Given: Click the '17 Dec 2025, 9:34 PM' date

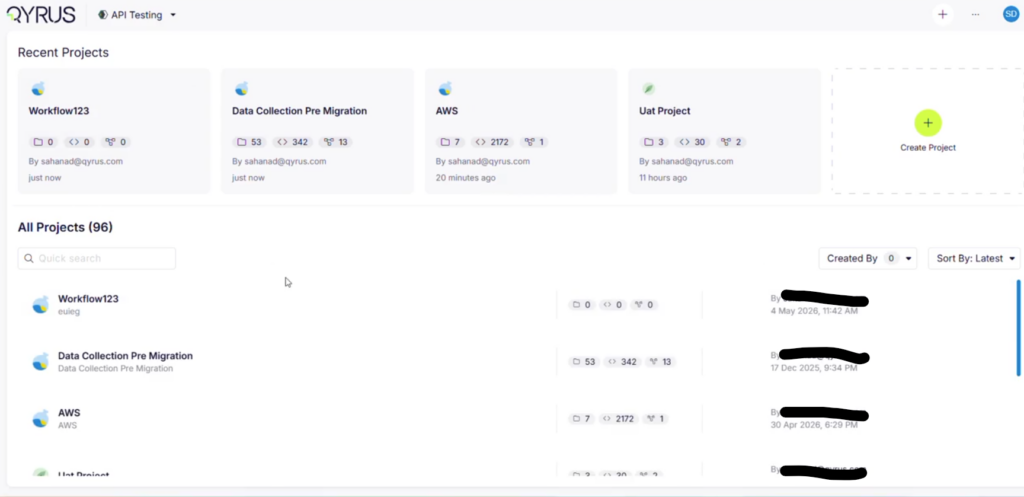Looking at the screenshot, I should pos(814,368).
